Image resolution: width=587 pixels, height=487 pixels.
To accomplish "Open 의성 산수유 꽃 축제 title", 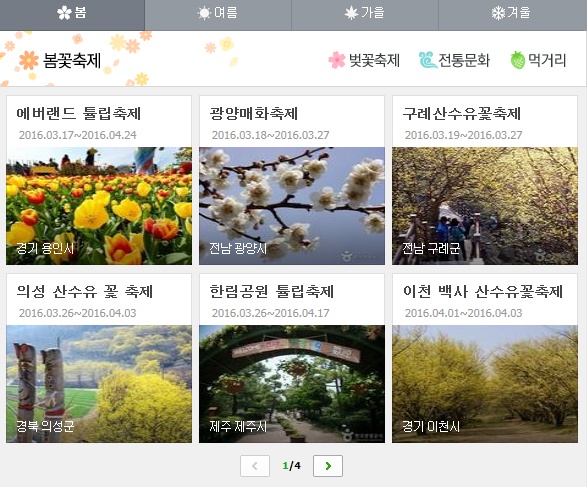I will [85, 292].
